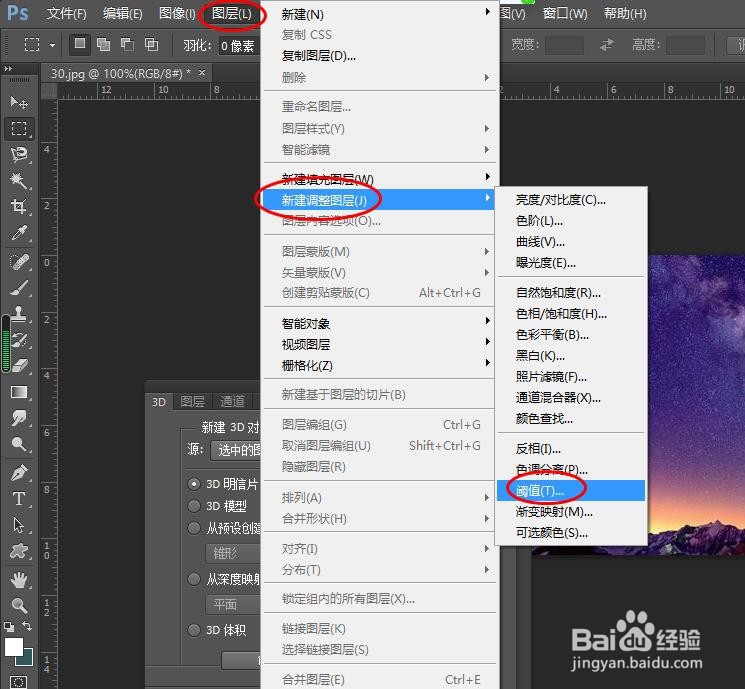
Task: Open the 图像(I) menu
Action: [177, 13]
